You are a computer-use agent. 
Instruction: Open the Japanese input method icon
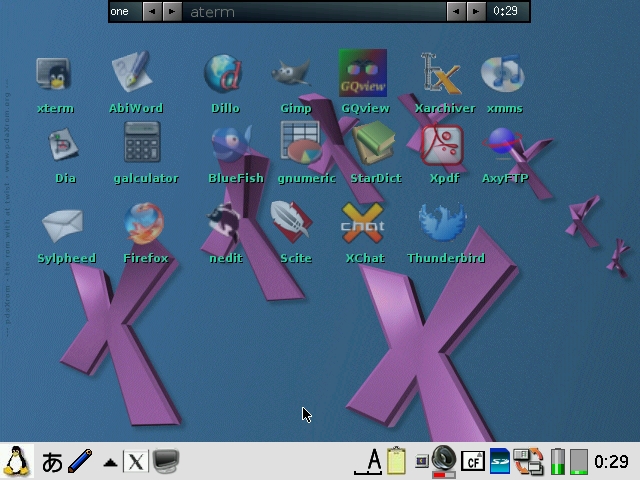52,462
